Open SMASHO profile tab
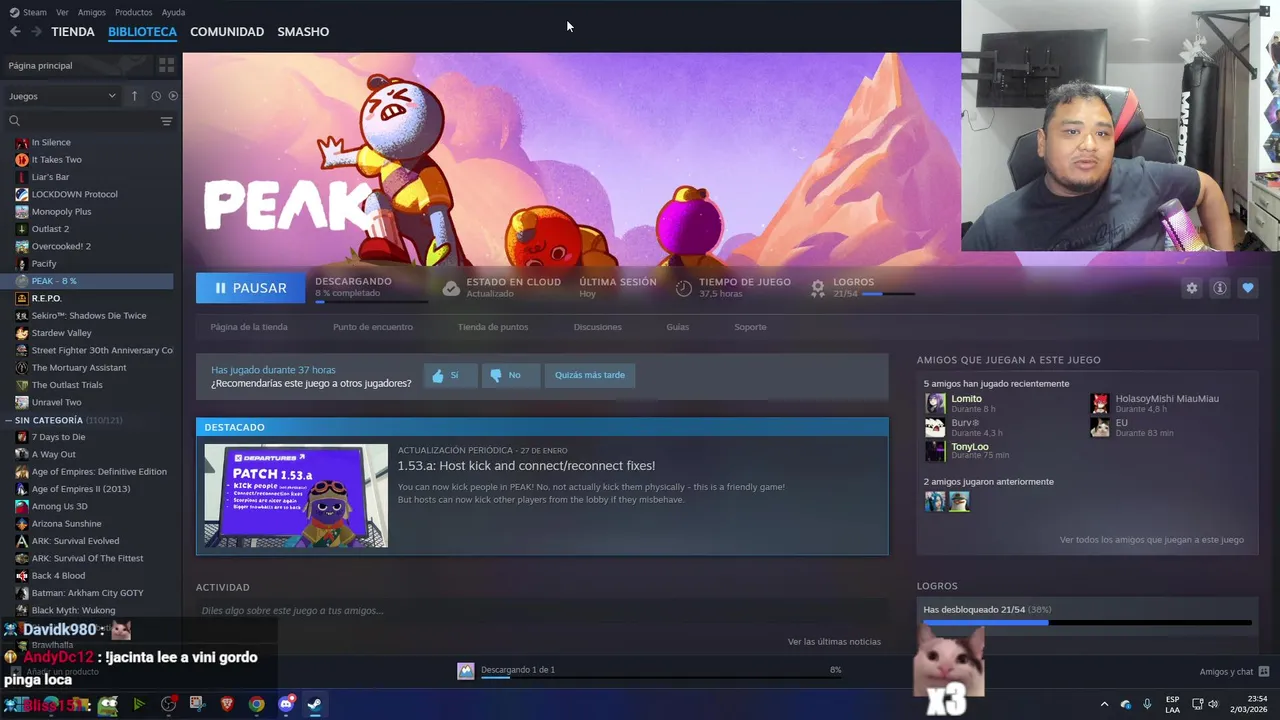1280x720 pixels. pos(303,31)
